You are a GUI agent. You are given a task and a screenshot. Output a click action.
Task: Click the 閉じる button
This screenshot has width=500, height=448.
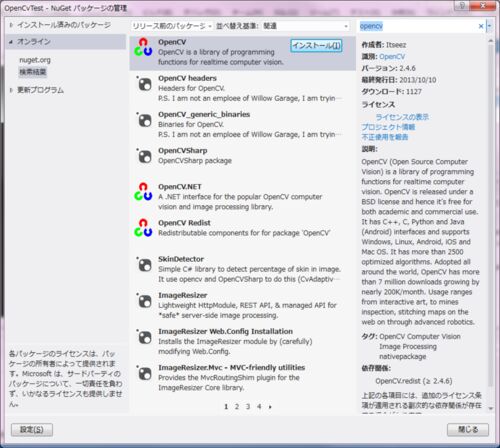[x=468, y=430]
